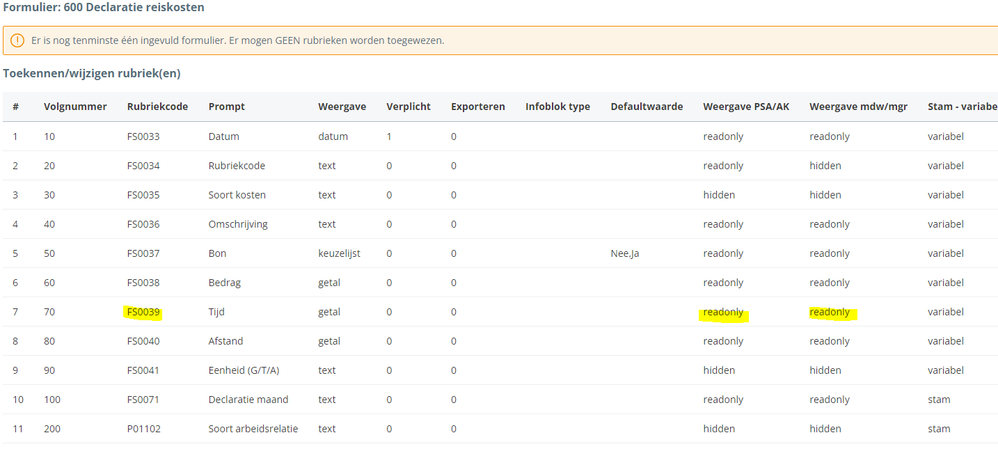
Task: Click the warning message text in banner
Action: coord(237,40)
